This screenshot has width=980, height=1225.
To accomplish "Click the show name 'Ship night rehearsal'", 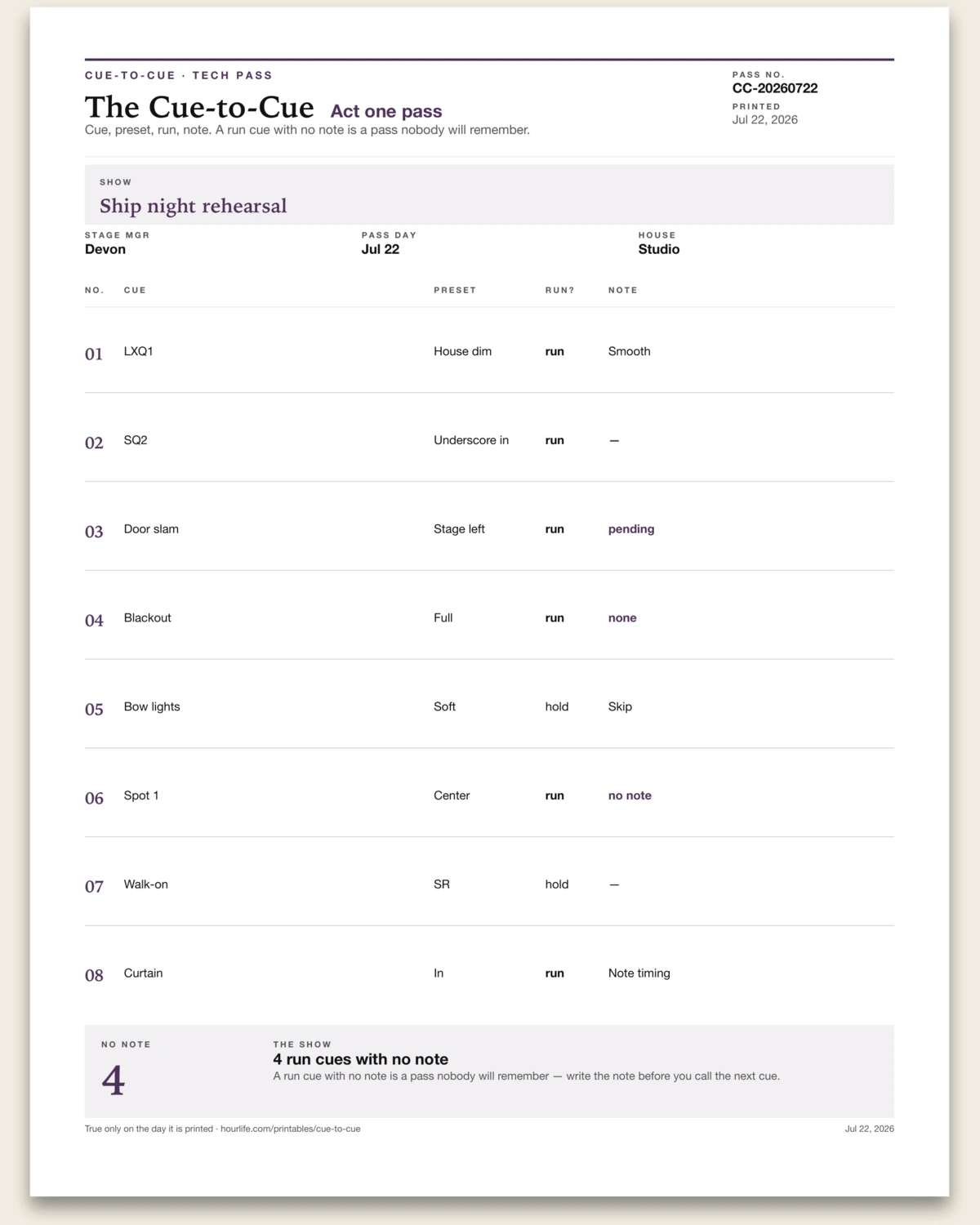I will coord(194,206).
